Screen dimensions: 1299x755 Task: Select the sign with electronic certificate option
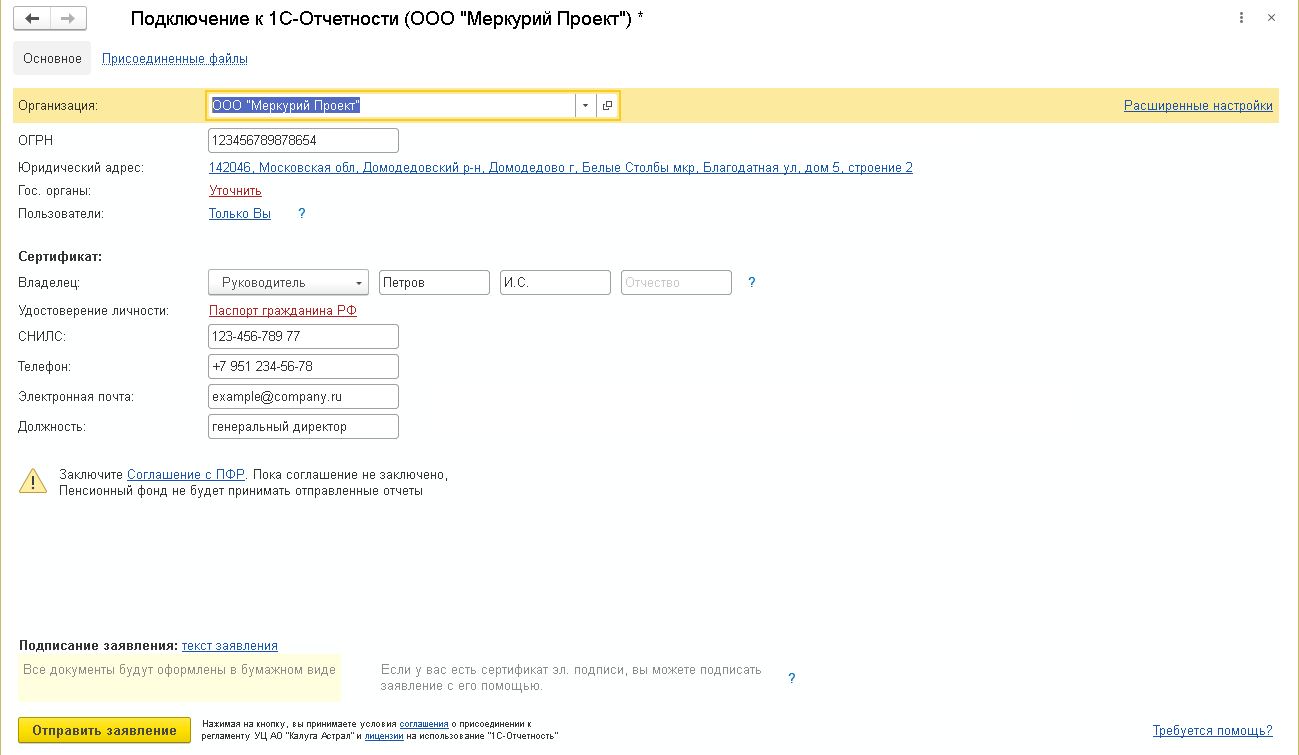(x=571, y=678)
